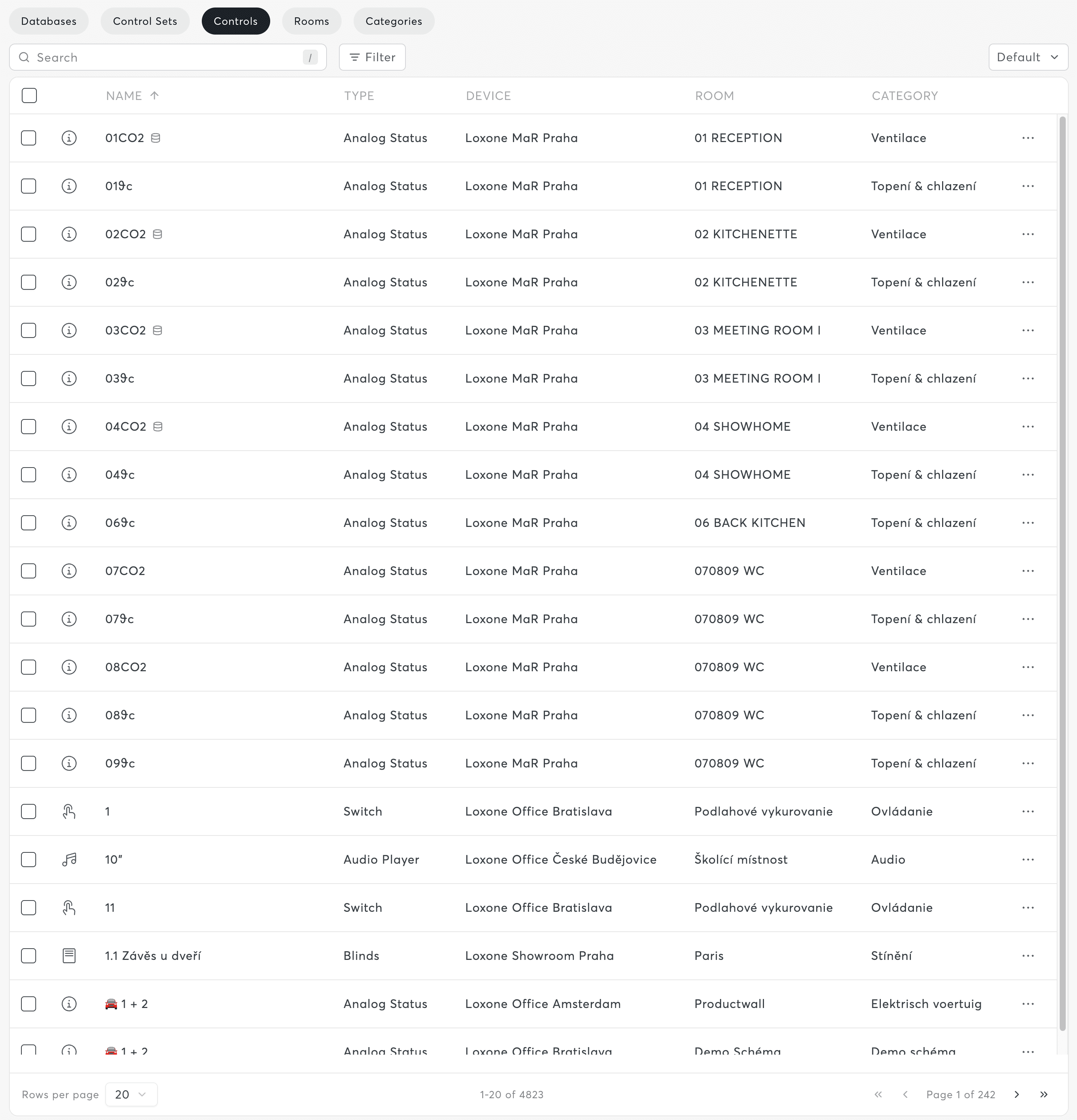1077x1120 pixels.
Task: Select the 04CO2 row checkbox
Action: tap(29, 426)
